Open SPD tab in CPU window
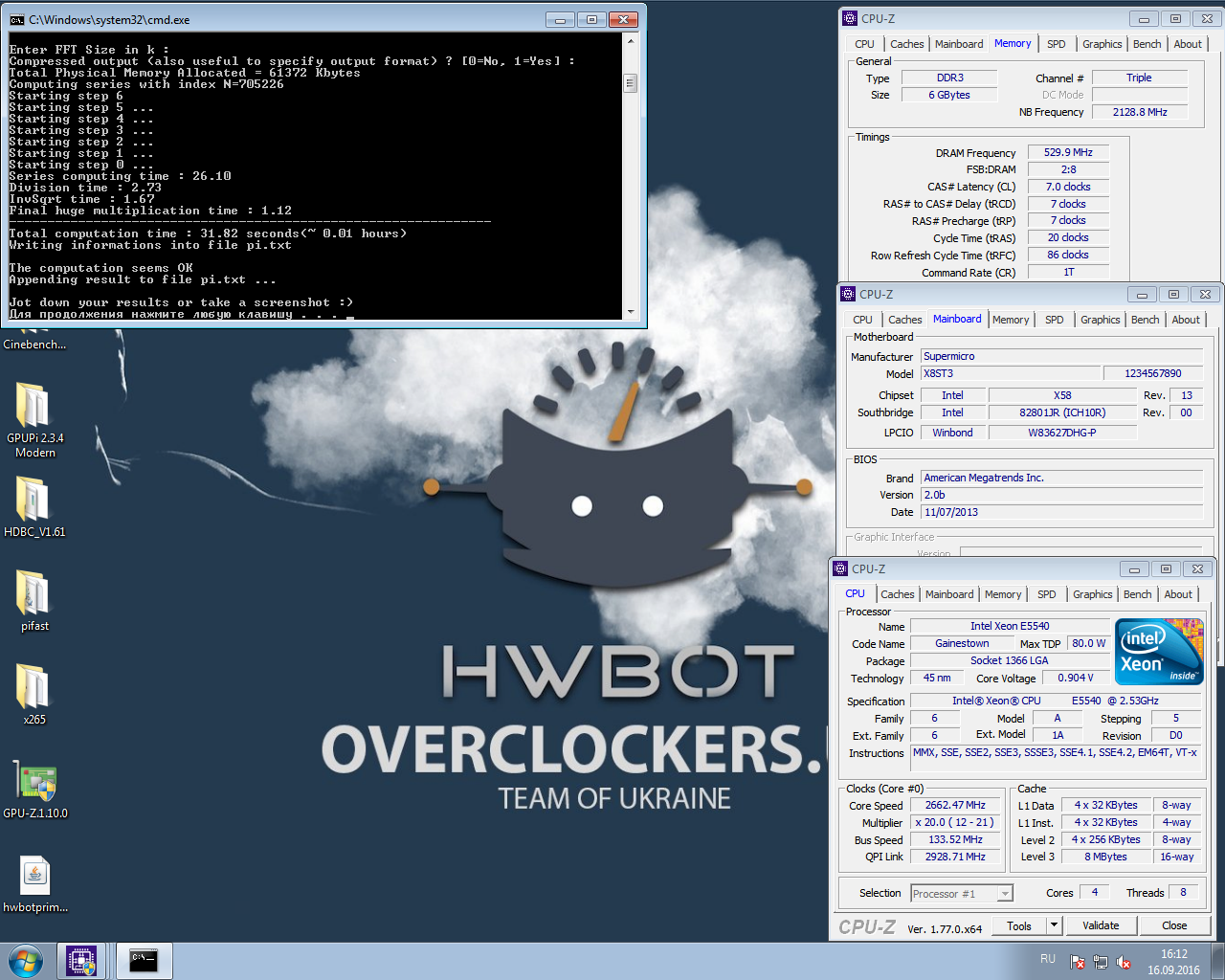This screenshot has width=1225, height=980. pos(1046,594)
